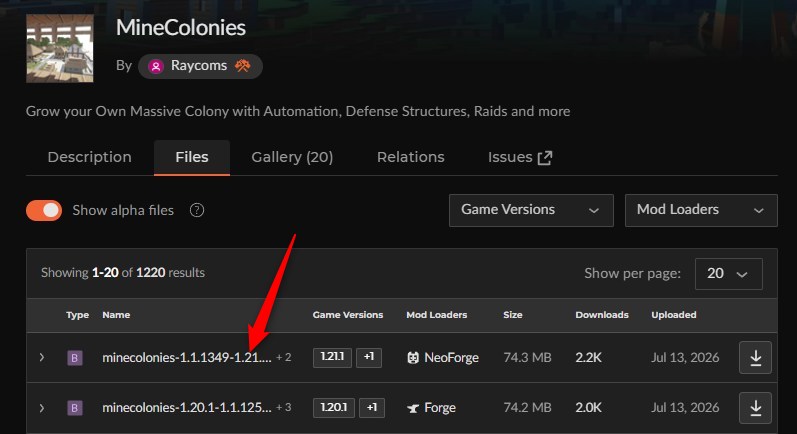Viewport: 797px width, 434px height.
Task: Click the NeoForge loader icon
Action: pos(413,358)
